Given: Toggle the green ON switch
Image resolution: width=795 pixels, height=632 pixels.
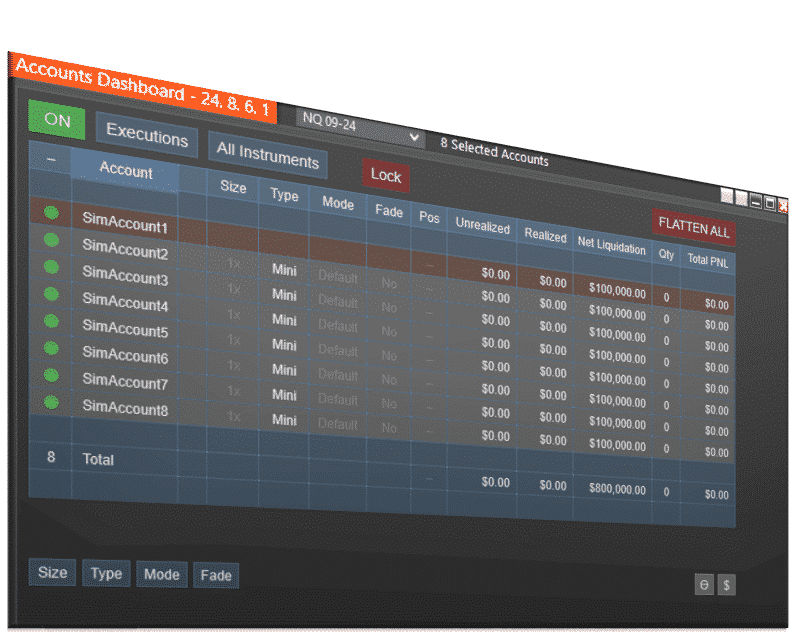Looking at the screenshot, I should coord(57,120).
